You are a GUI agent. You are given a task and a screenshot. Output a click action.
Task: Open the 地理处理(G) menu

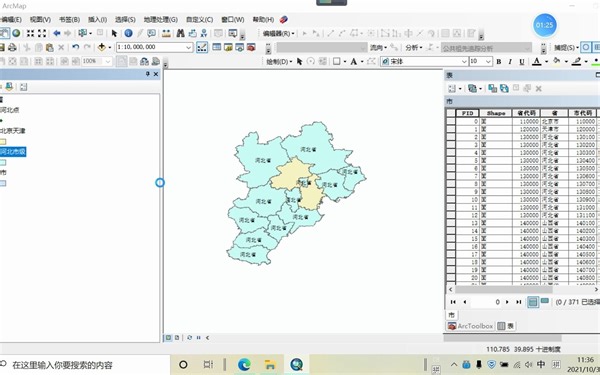161,20
